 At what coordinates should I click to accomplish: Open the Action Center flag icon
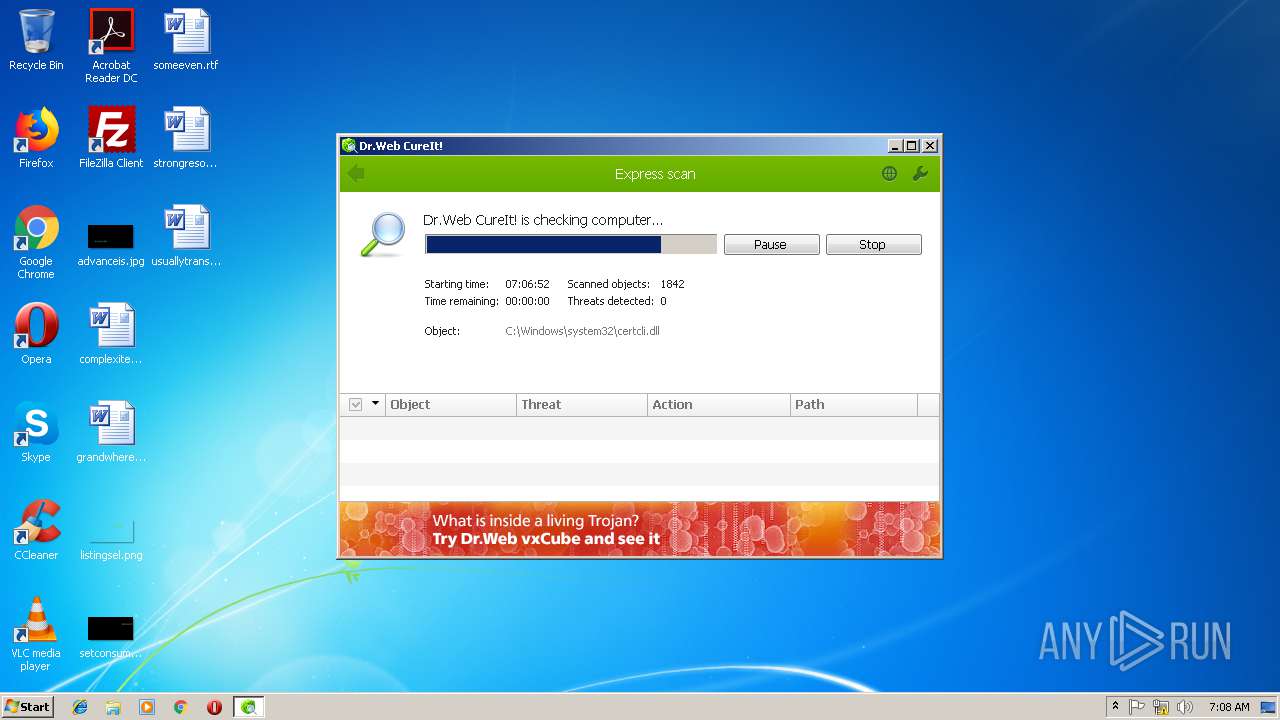(x=1137, y=707)
